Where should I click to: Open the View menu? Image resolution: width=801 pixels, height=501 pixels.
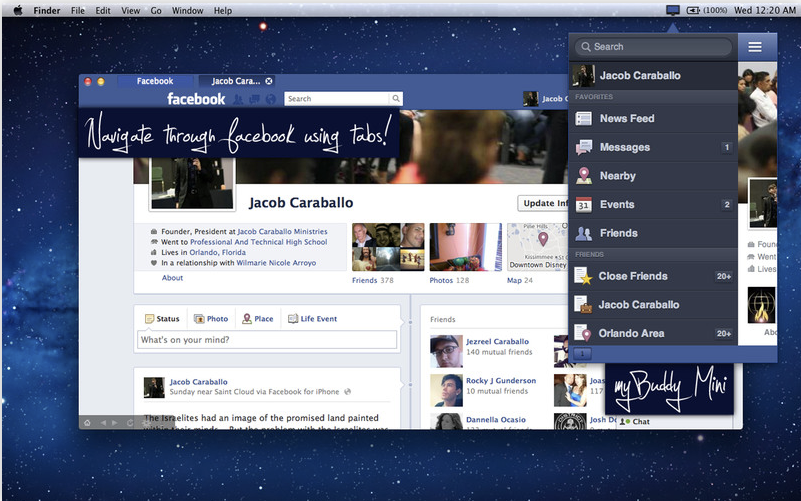[x=130, y=10]
